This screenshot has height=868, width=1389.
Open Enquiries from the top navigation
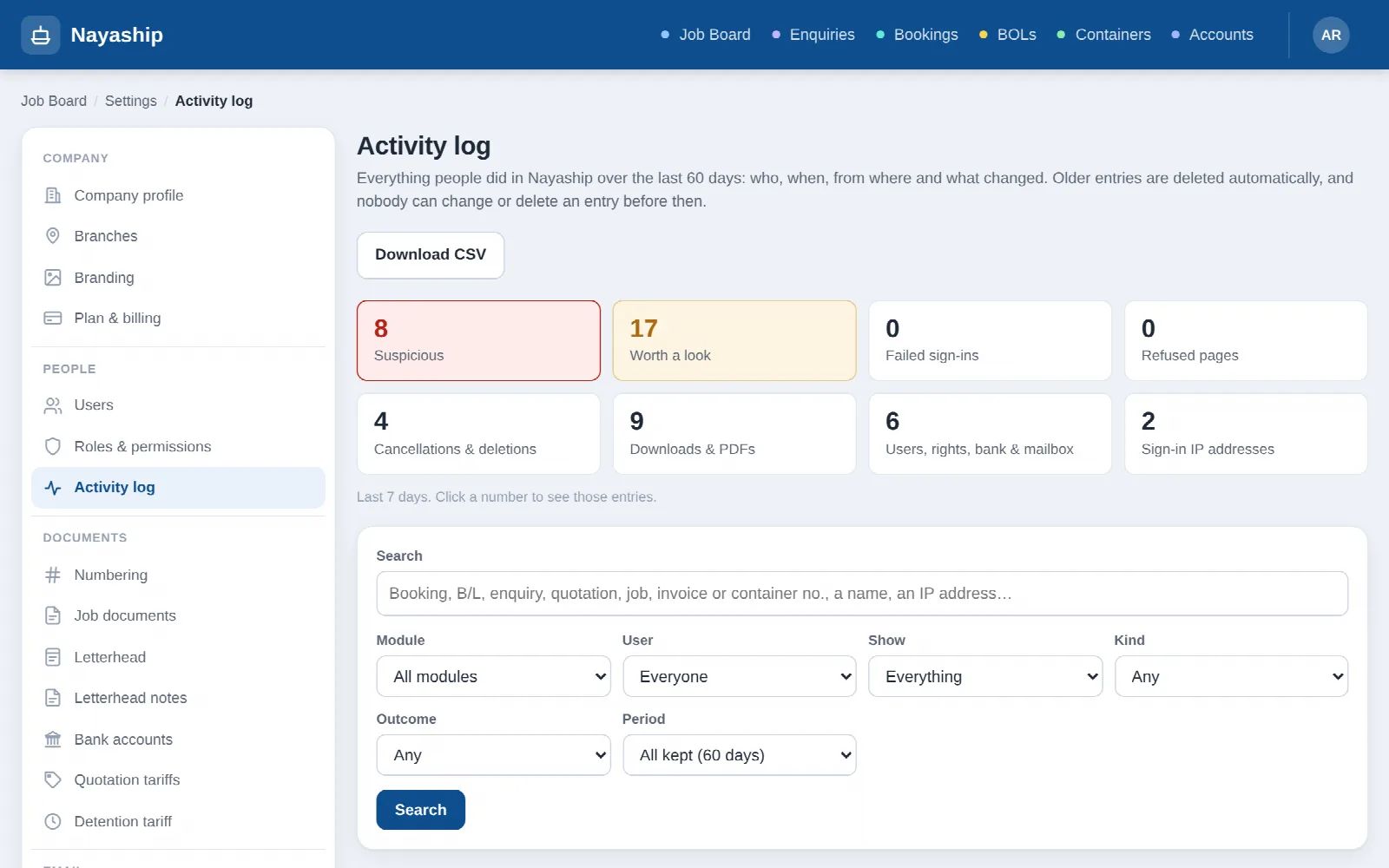coord(813,35)
